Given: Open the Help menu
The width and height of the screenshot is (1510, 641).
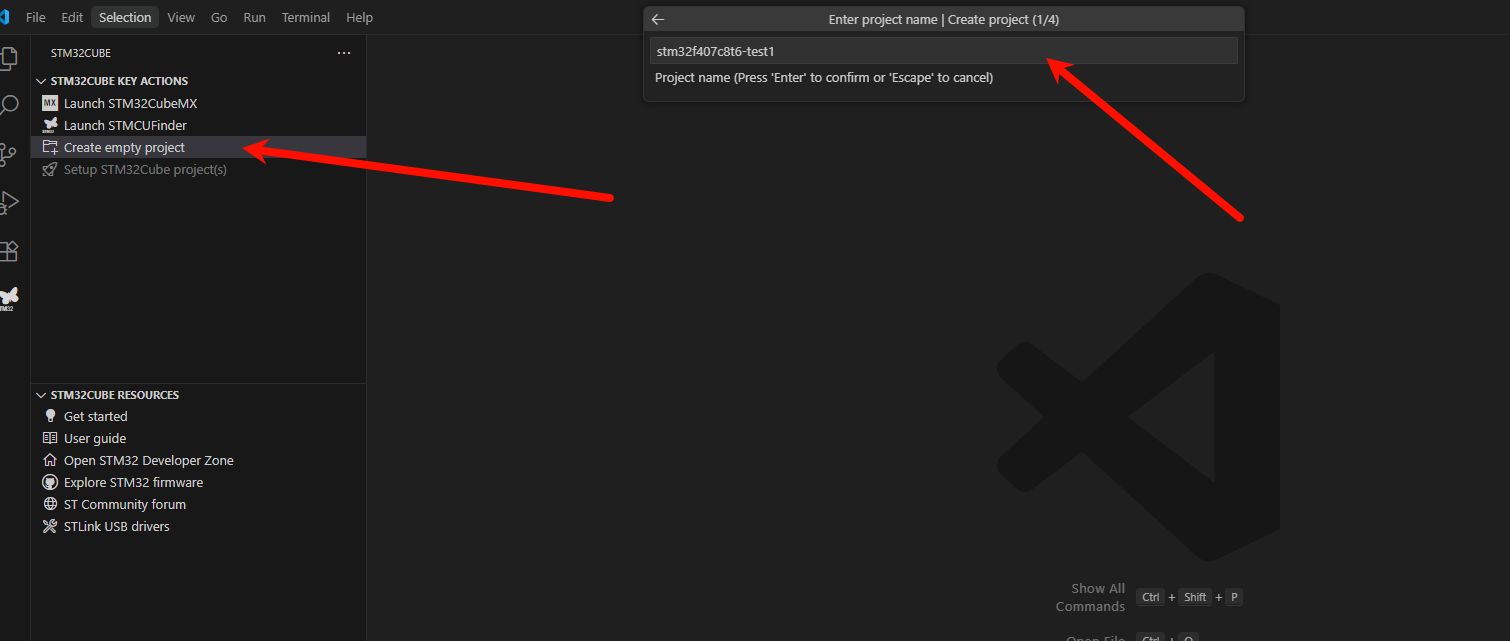Looking at the screenshot, I should pyautogui.click(x=359, y=17).
